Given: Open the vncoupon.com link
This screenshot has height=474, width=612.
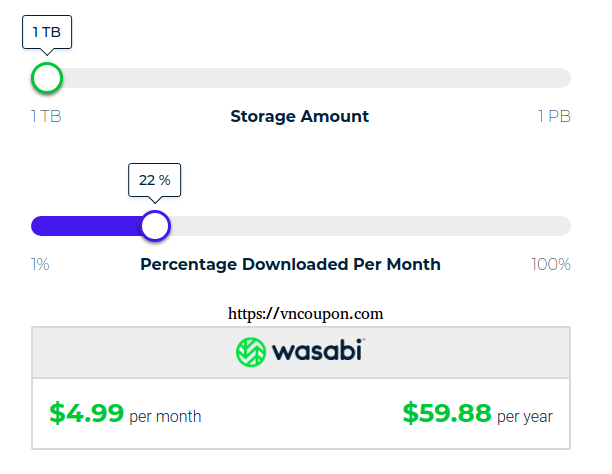Looking at the screenshot, I should point(306,314).
